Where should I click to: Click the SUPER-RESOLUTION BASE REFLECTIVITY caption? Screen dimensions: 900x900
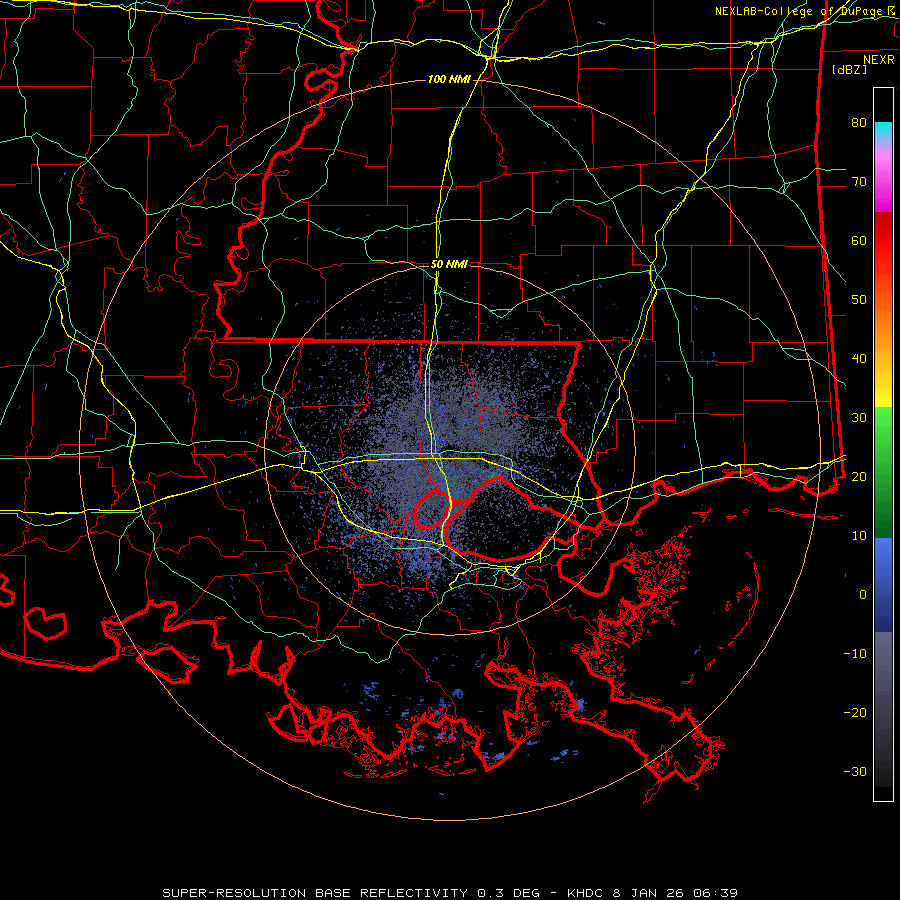[x=315, y=893]
